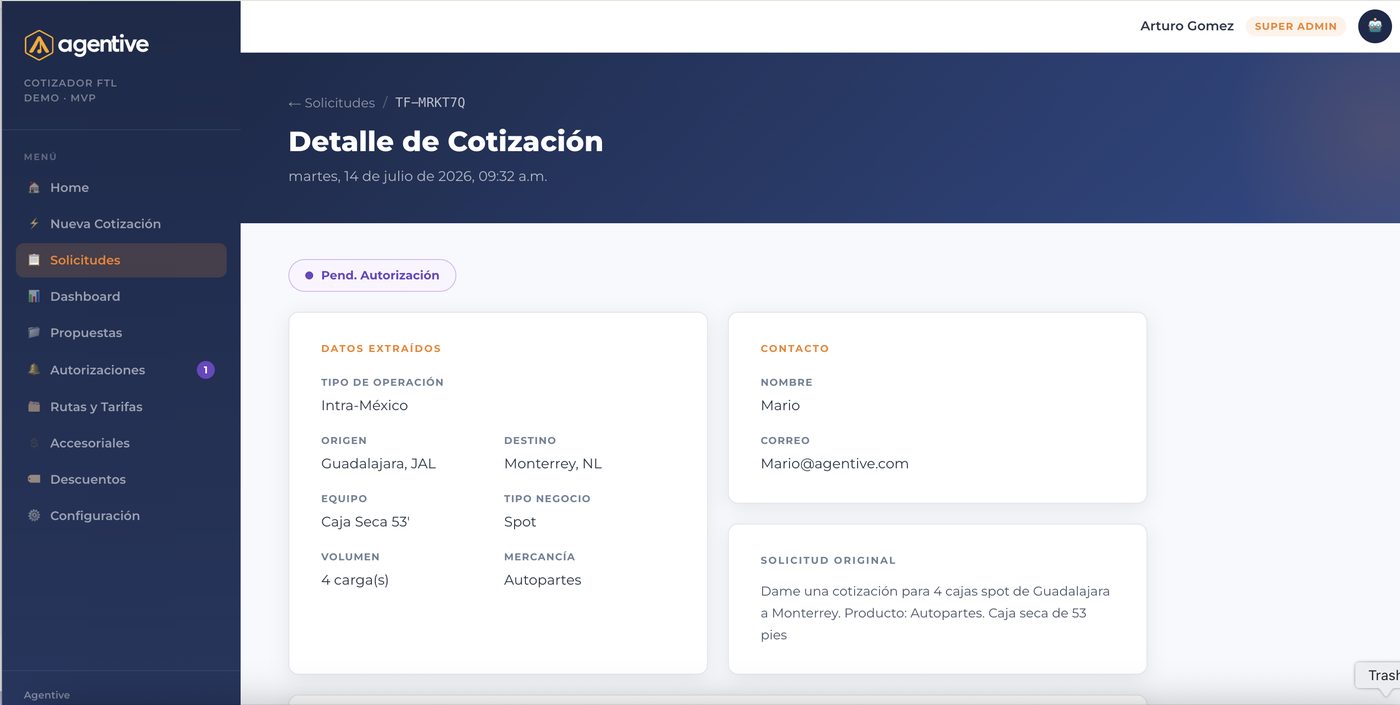Image resolution: width=1400 pixels, height=705 pixels.
Task: Click the Agentive logo icon
Action: tap(38, 44)
